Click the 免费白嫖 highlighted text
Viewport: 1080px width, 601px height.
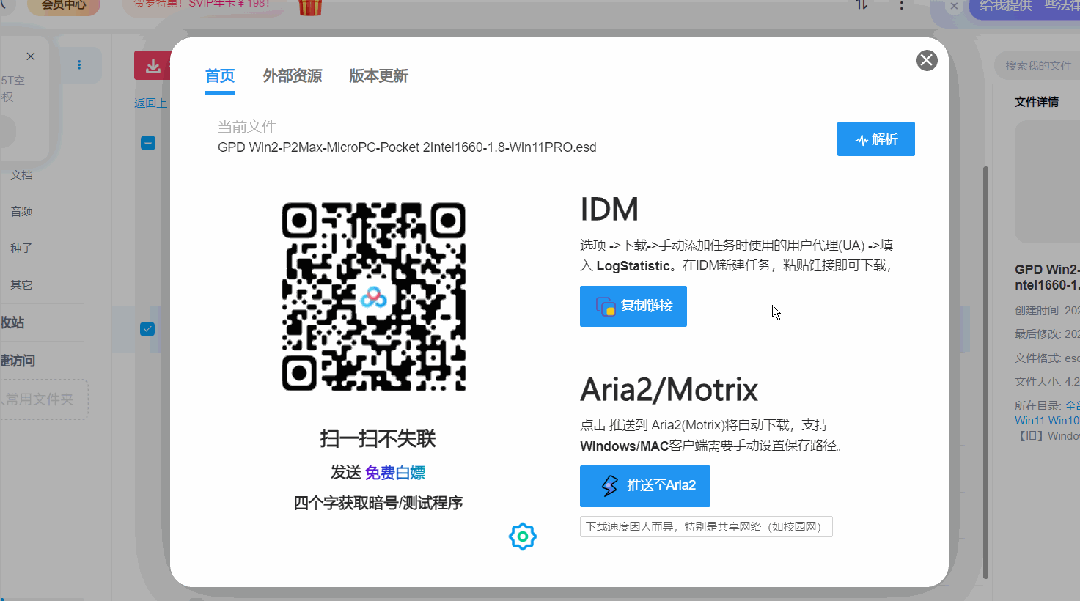tap(395, 472)
